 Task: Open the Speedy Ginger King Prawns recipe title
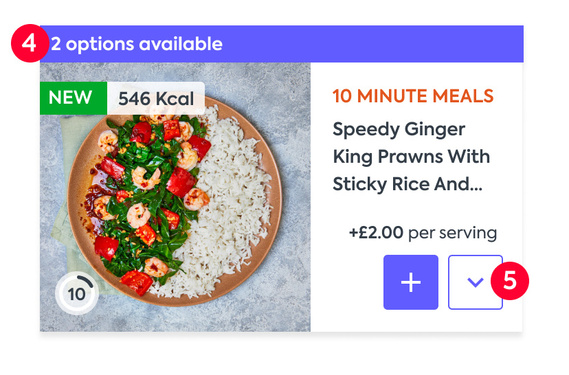pos(412,156)
